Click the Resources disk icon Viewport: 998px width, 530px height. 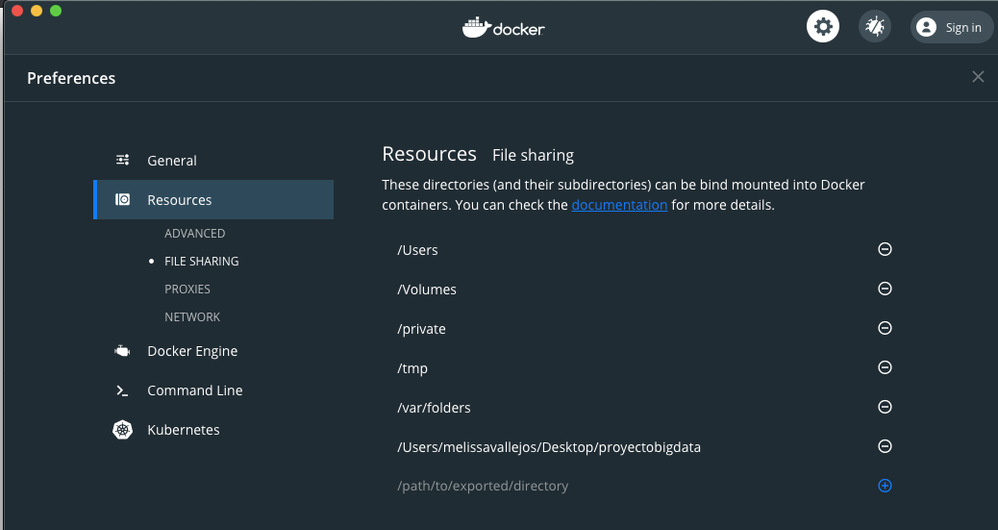[123, 200]
